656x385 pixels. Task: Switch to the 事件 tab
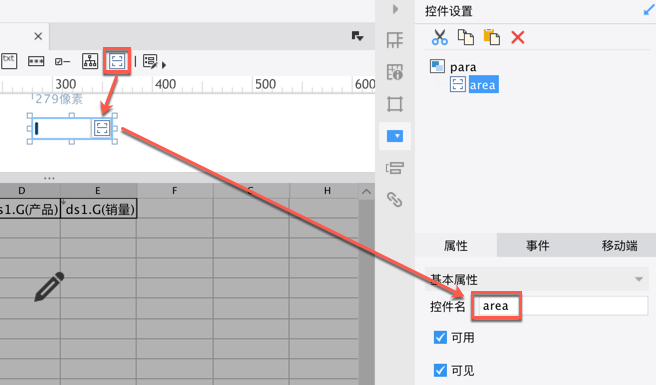[538, 246]
